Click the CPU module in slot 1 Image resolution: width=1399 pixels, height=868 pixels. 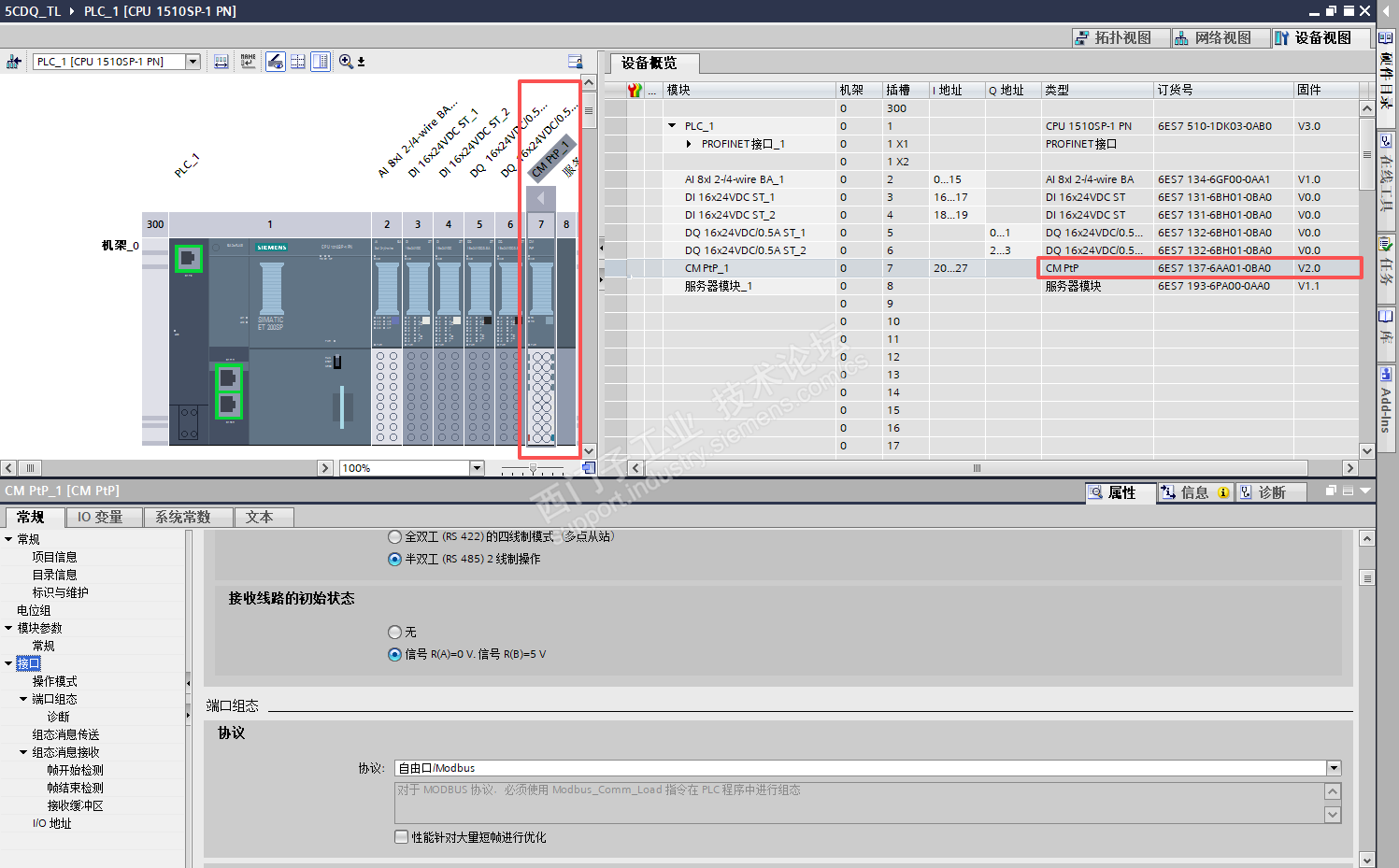click(270, 340)
